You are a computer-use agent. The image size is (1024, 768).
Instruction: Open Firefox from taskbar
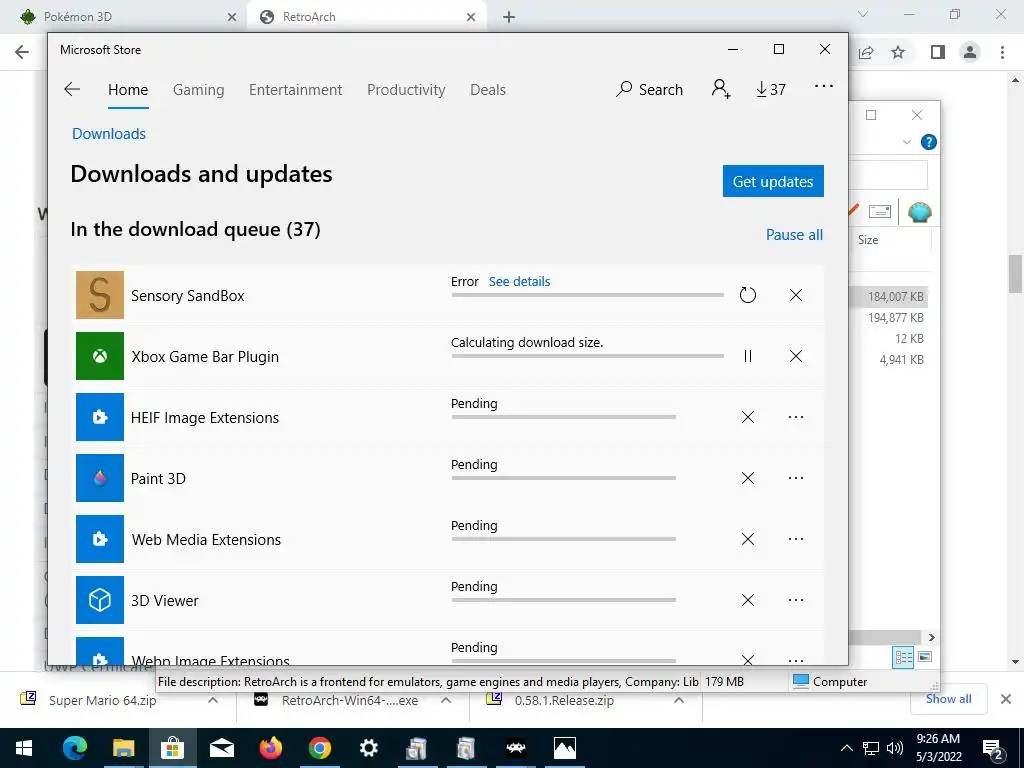(270, 748)
